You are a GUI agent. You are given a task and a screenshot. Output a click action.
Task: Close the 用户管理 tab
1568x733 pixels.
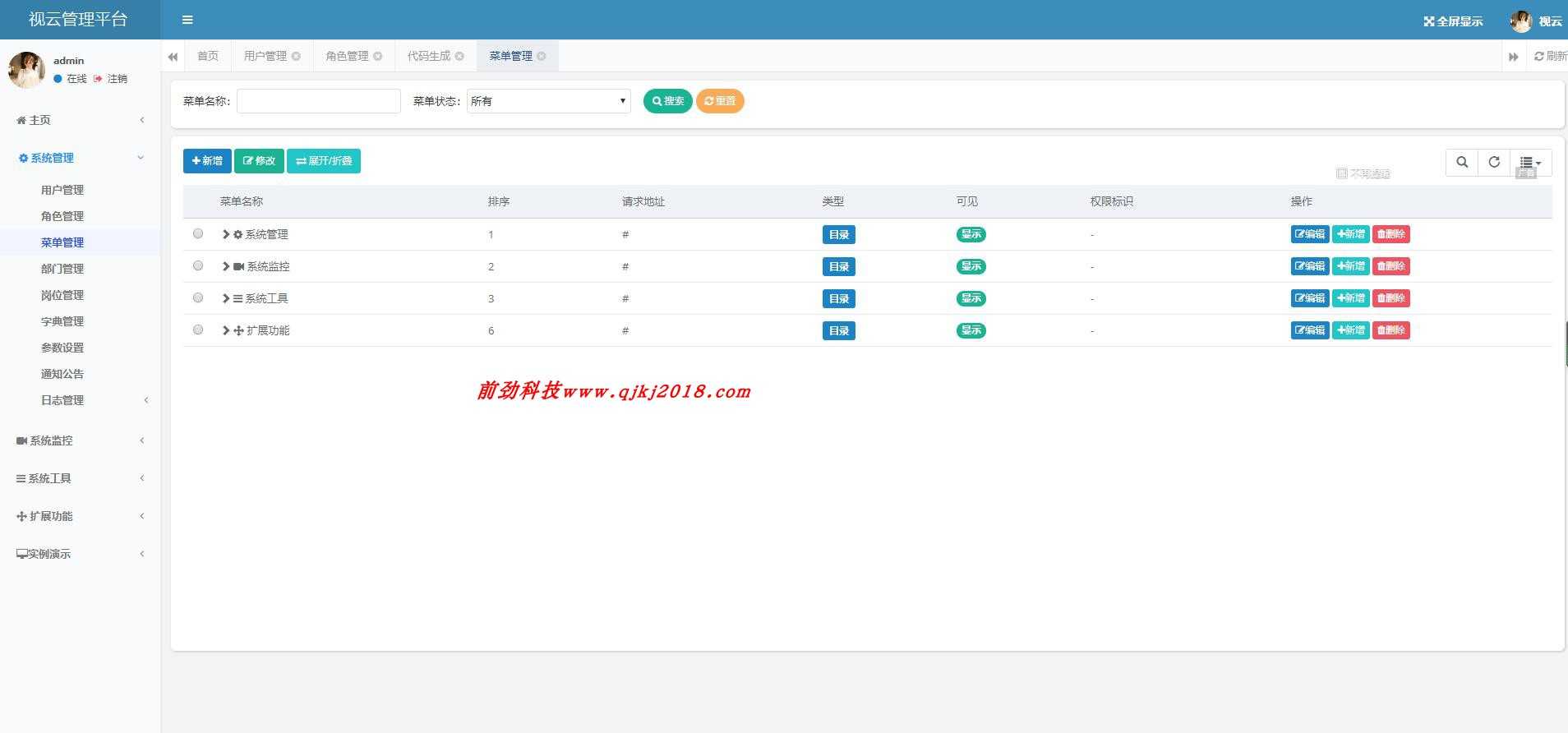[x=296, y=56]
